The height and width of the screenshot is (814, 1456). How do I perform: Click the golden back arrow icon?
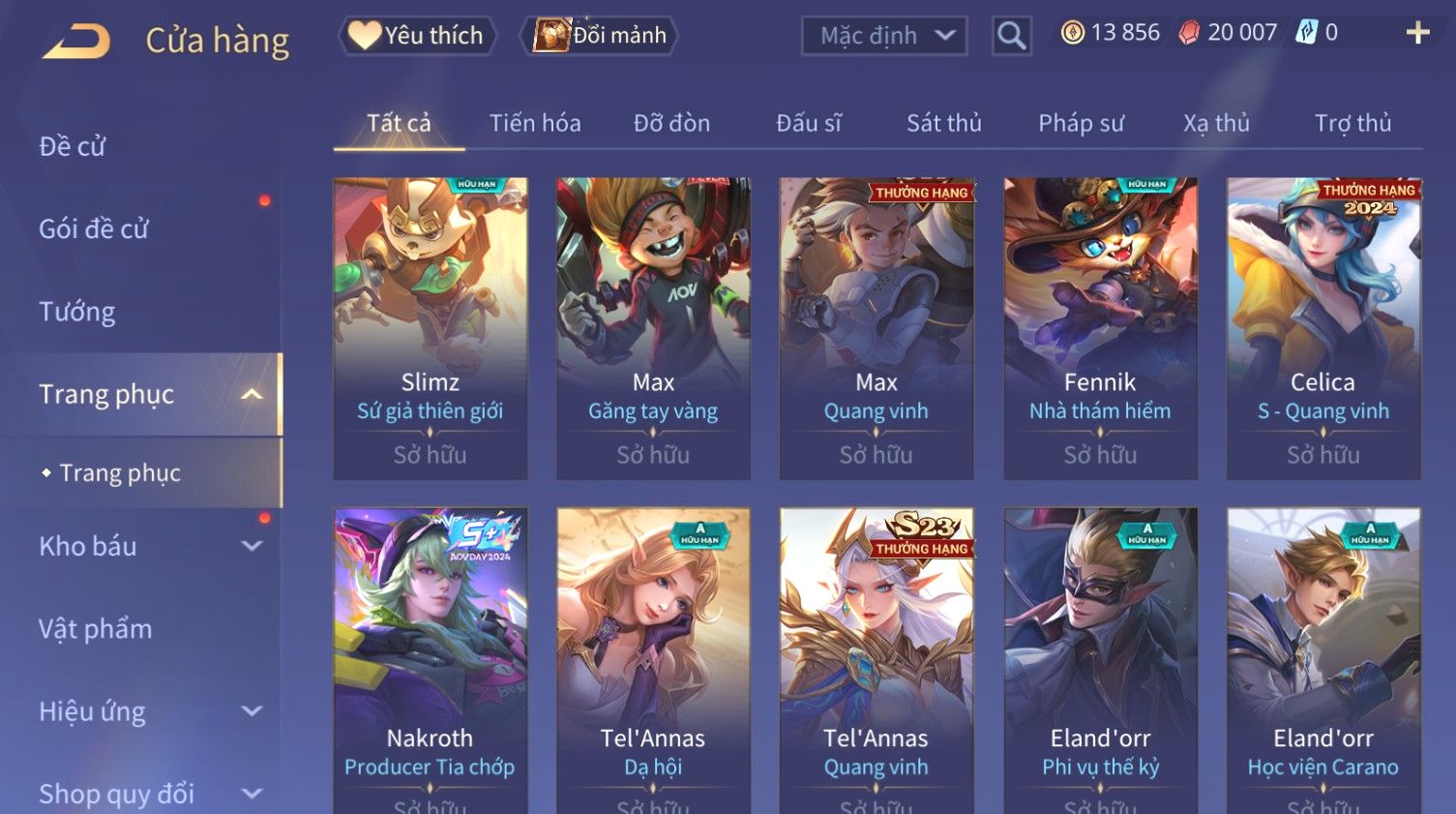[x=76, y=42]
